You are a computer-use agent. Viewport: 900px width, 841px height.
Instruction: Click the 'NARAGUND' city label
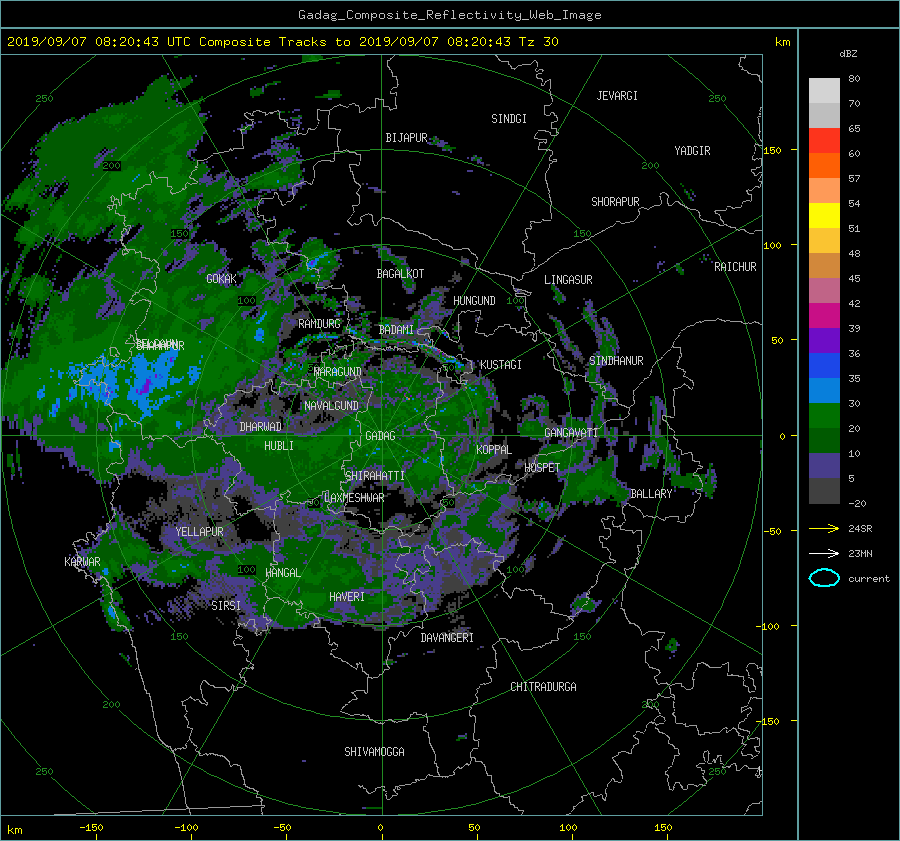tap(338, 372)
